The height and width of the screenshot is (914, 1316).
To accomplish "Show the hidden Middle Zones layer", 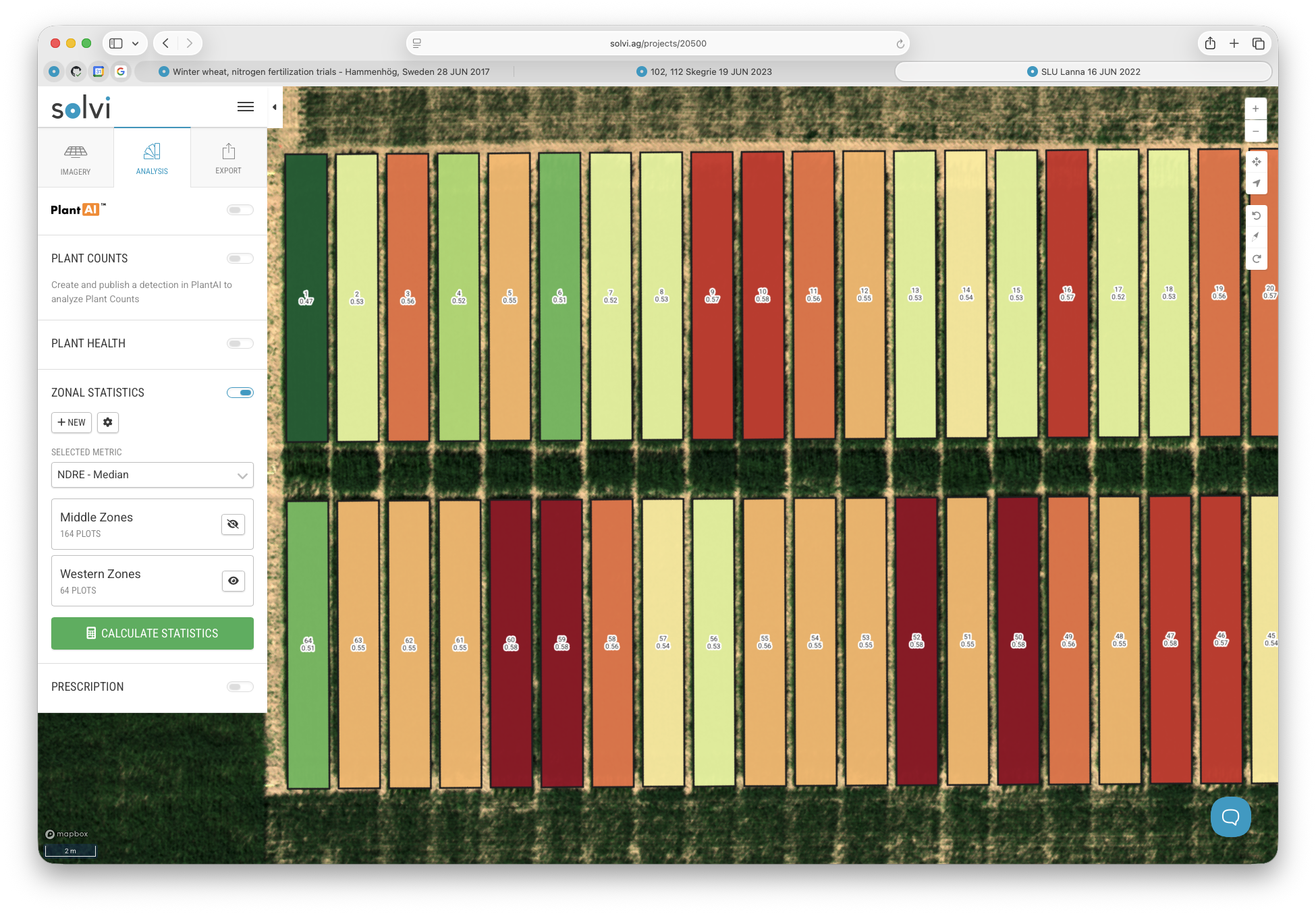I will tap(233, 524).
